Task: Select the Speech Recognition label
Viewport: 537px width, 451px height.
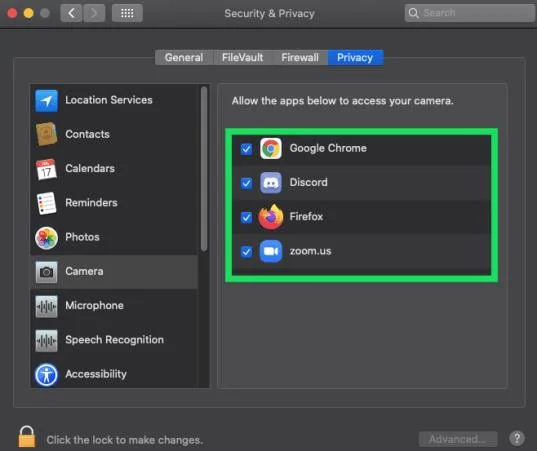Action: [x=114, y=340]
